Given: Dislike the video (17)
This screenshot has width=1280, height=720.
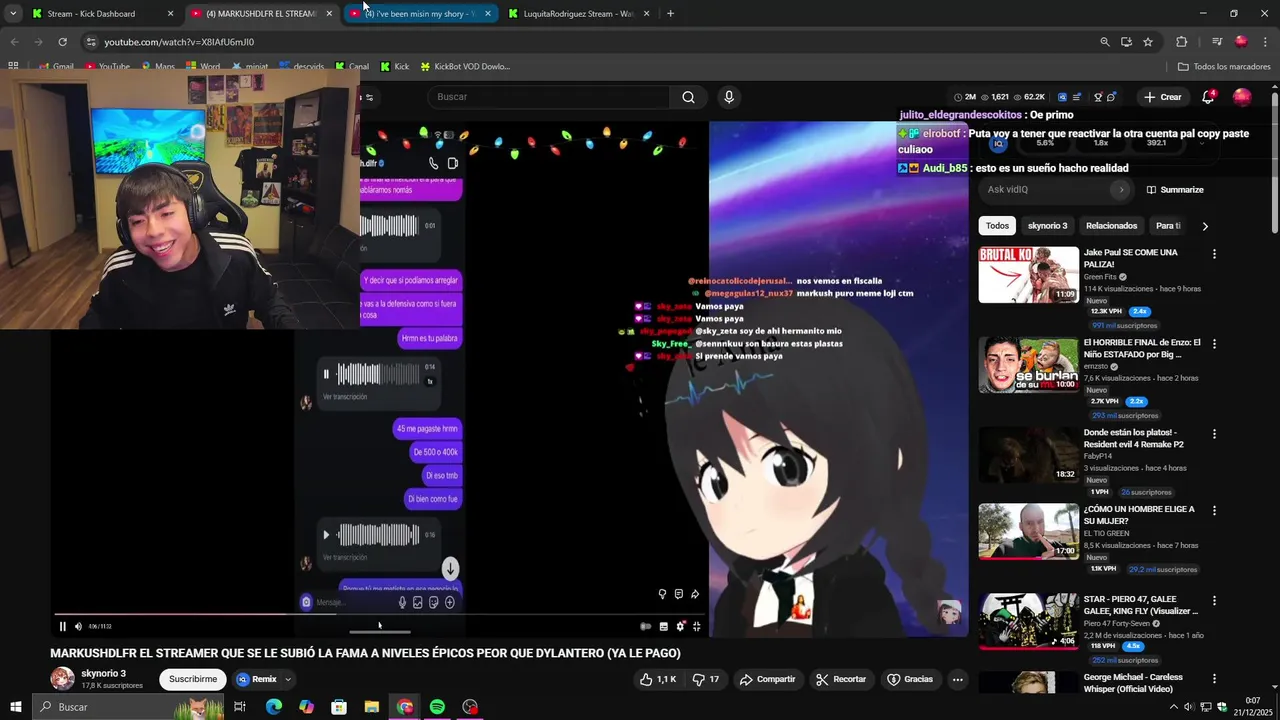Looking at the screenshot, I should [706, 679].
